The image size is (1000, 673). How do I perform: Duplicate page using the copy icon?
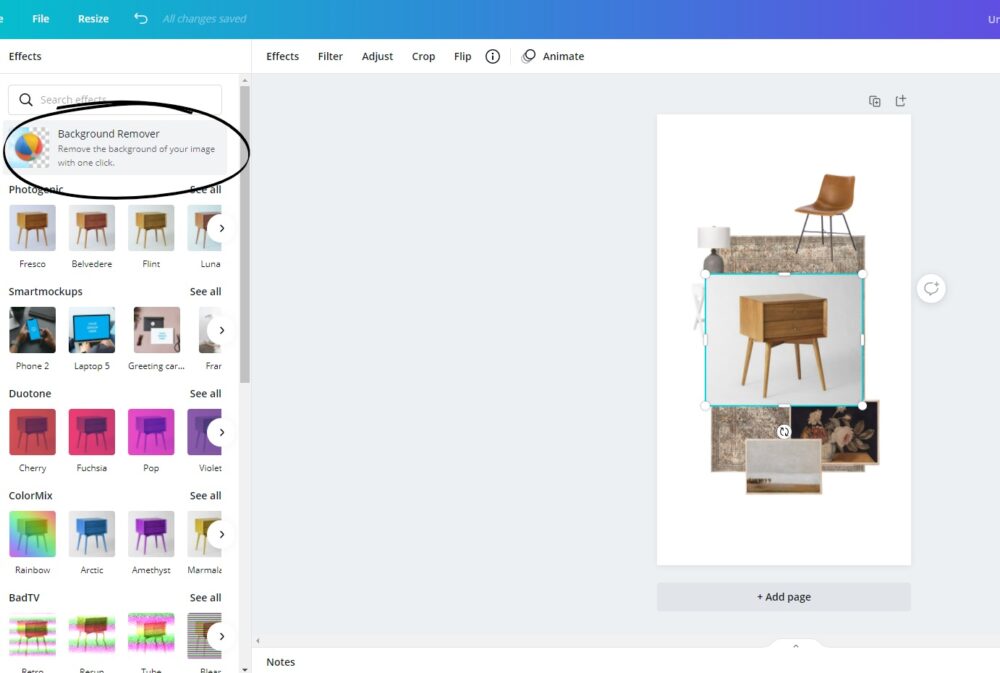pos(874,101)
